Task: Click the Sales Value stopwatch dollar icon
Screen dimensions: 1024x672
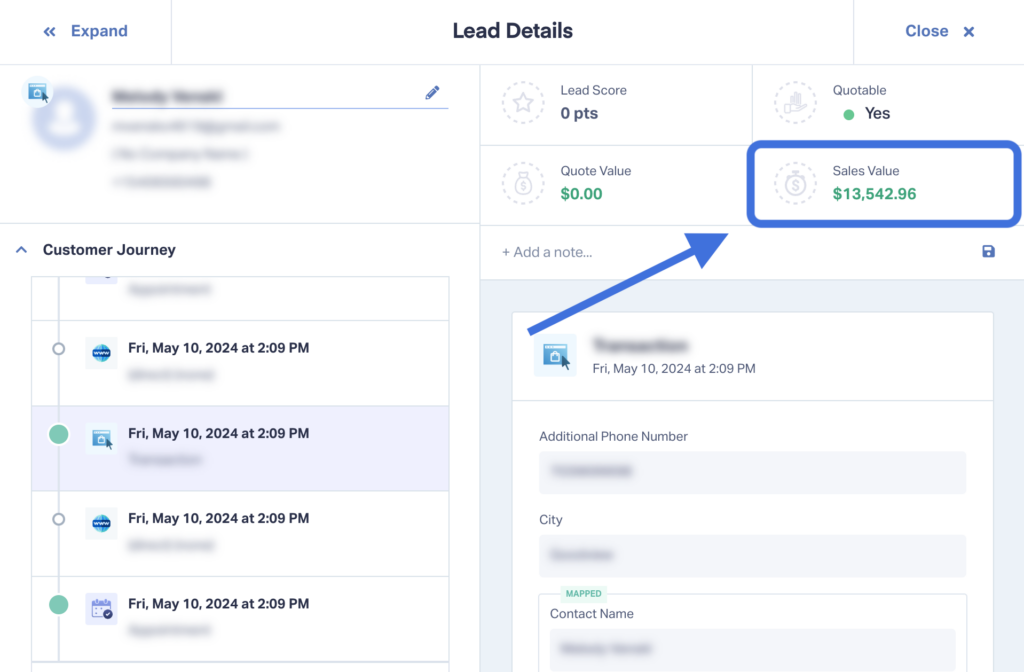Action: point(795,184)
